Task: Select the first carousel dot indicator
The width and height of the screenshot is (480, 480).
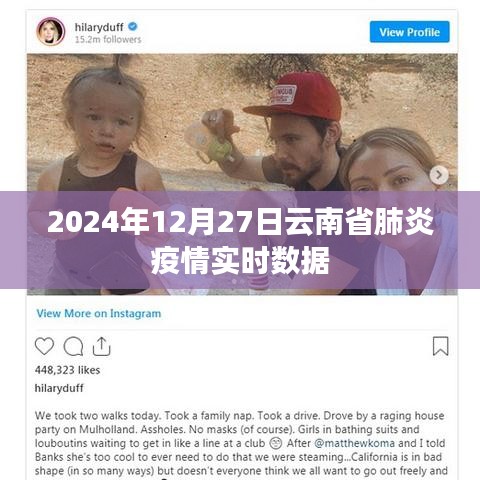Action: [x=234, y=282]
